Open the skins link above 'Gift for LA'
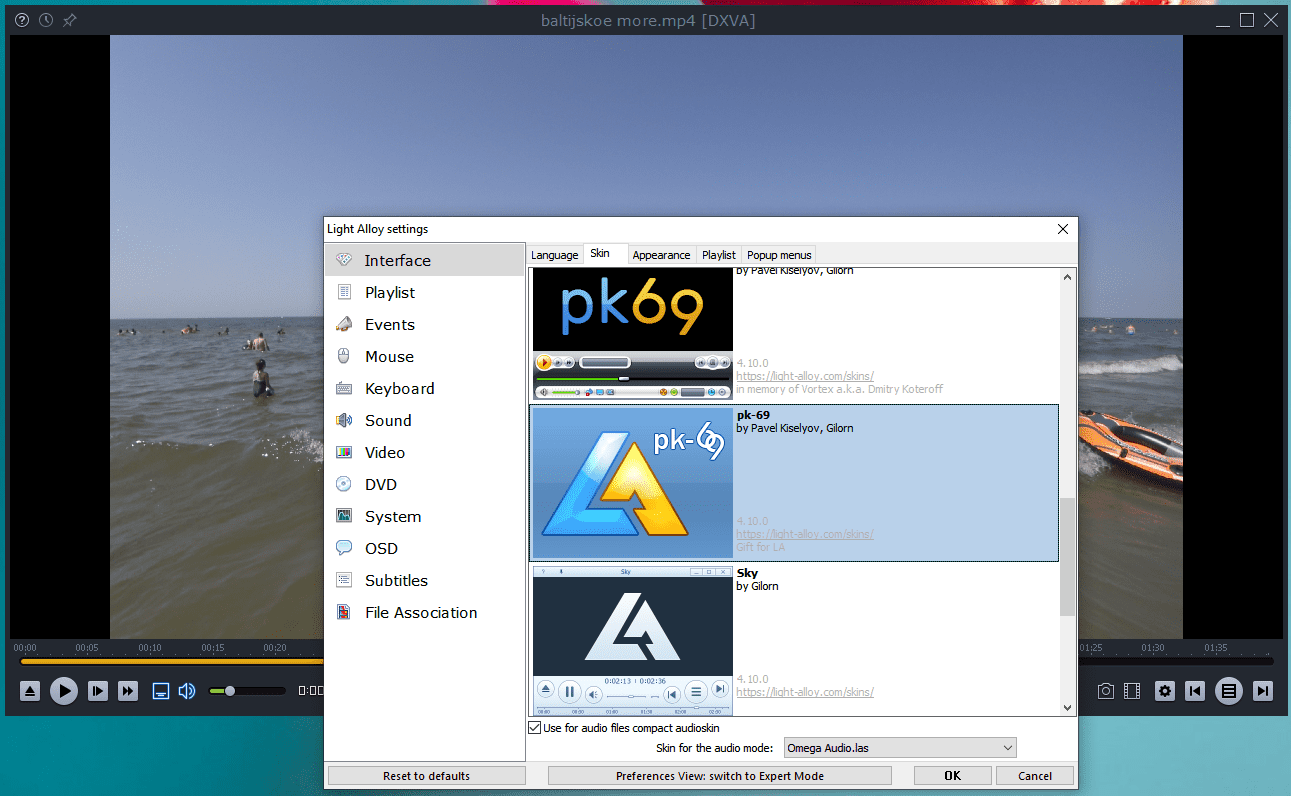The height and width of the screenshot is (796, 1291). click(x=805, y=534)
